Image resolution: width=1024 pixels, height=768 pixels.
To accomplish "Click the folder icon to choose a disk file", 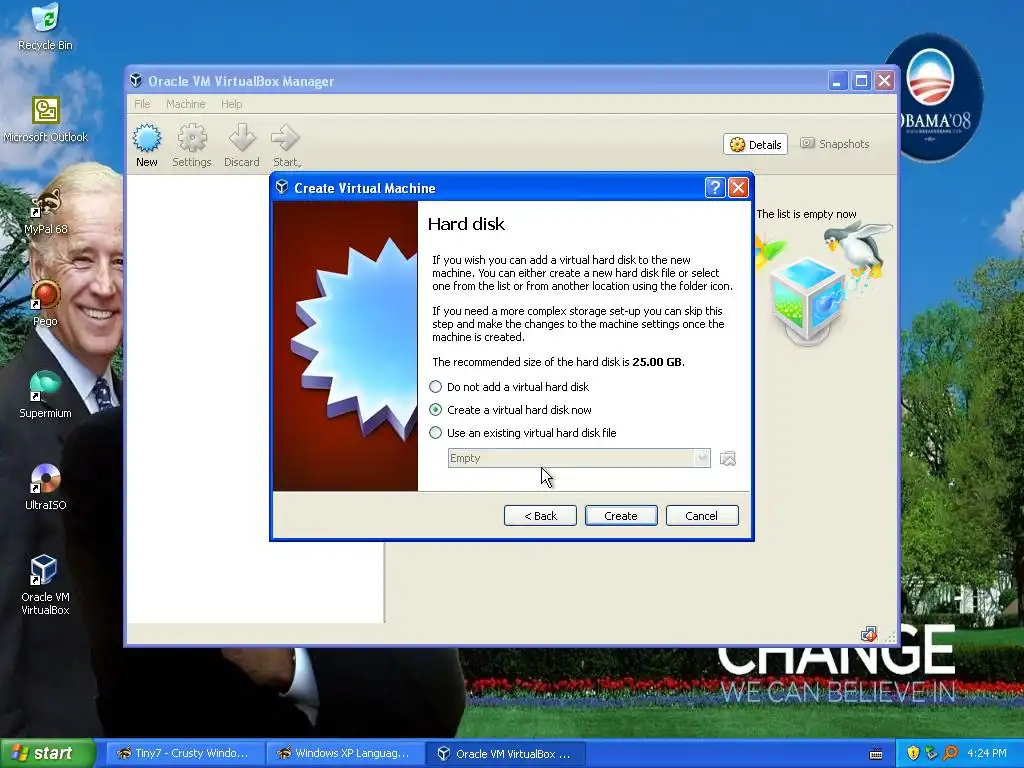I will tap(728, 458).
